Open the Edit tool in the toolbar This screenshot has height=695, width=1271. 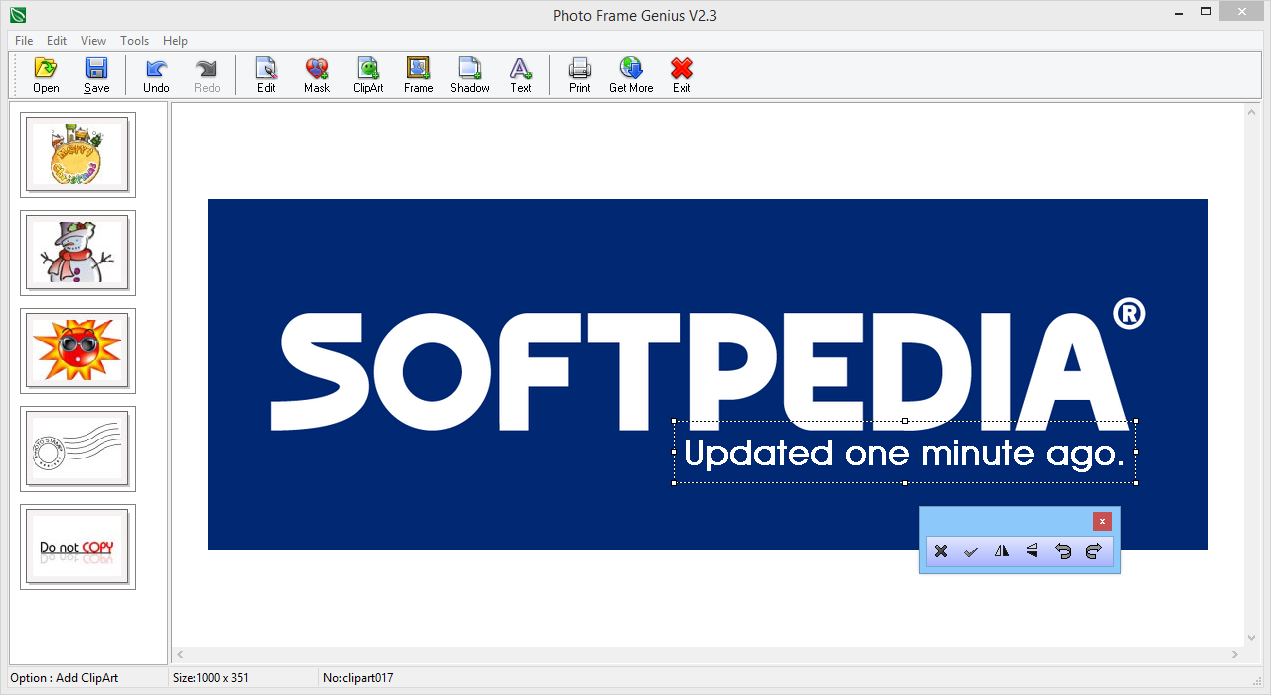tap(266, 75)
